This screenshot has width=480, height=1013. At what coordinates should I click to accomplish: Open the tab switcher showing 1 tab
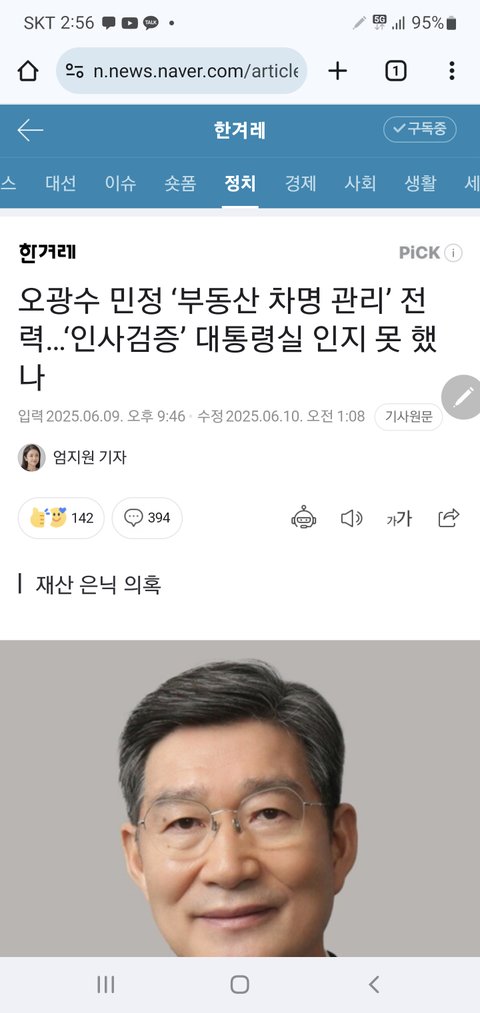click(395, 70)
